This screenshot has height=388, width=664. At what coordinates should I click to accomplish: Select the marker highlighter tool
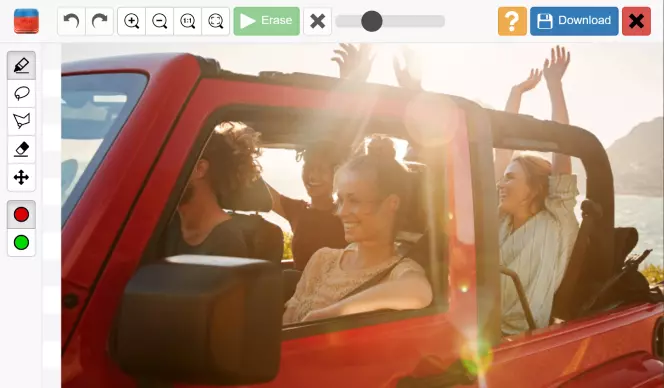(x=21, y=66)
